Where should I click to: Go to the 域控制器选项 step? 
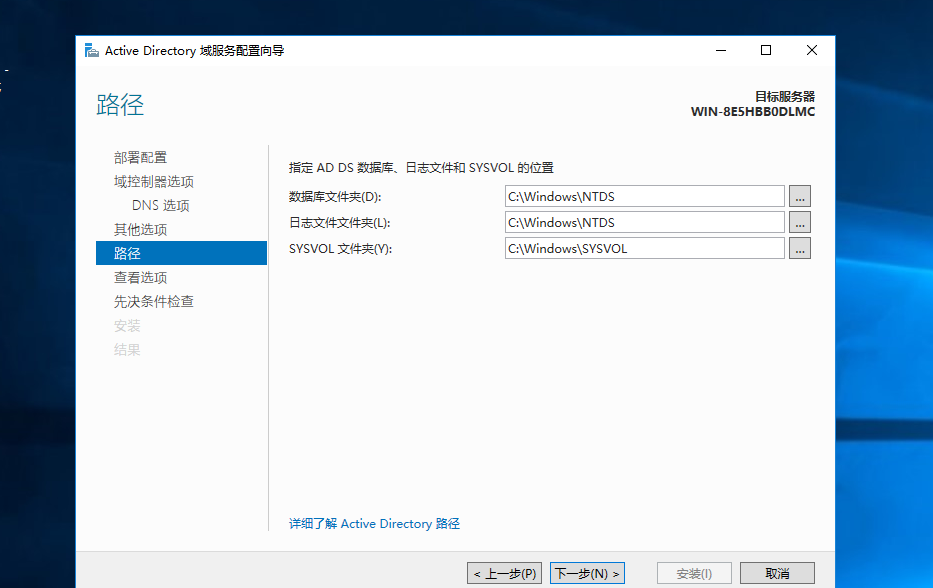point(154,182)
